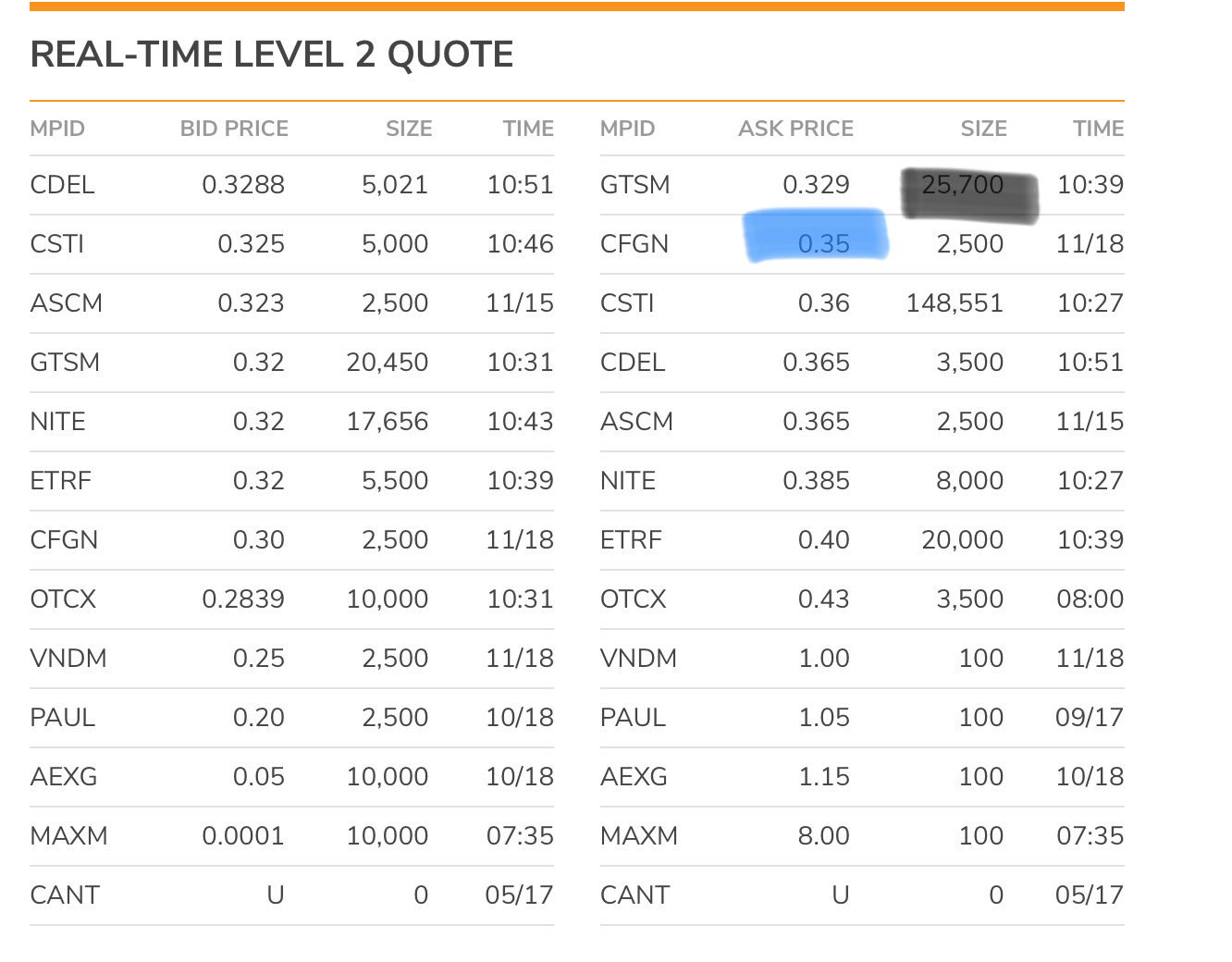The image size is (1232, 962).
Task: Click AEXG ask price 1.15
Action: click(x=823, y=777)
